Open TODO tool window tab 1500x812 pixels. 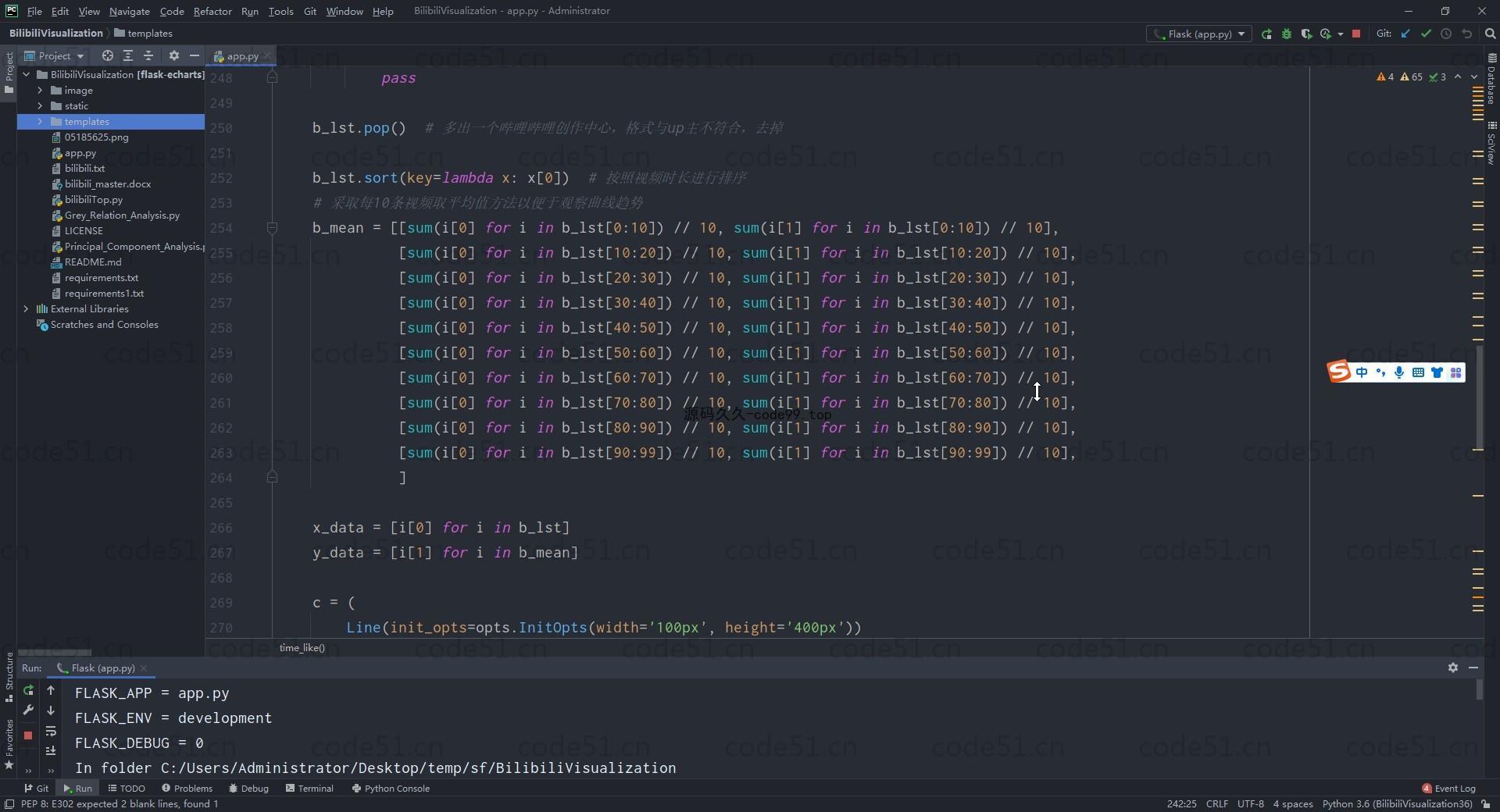click(x=127, y=788)
